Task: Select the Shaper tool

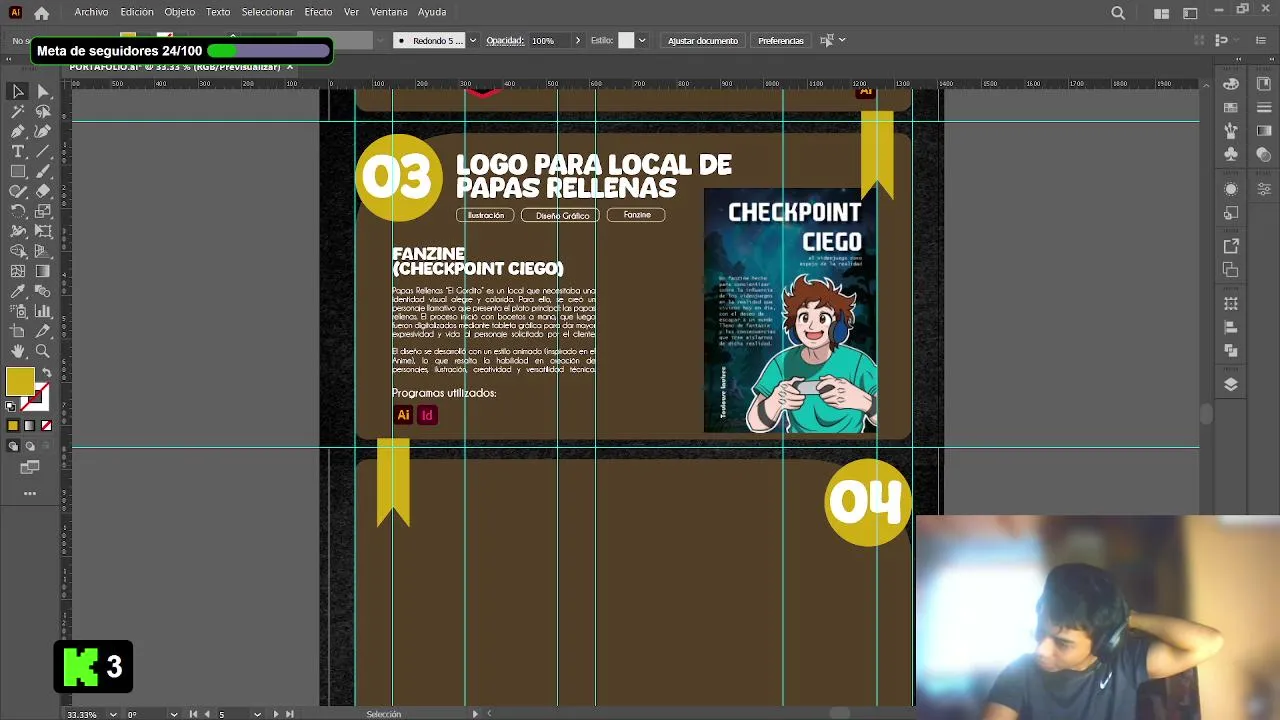Action: 18,191
